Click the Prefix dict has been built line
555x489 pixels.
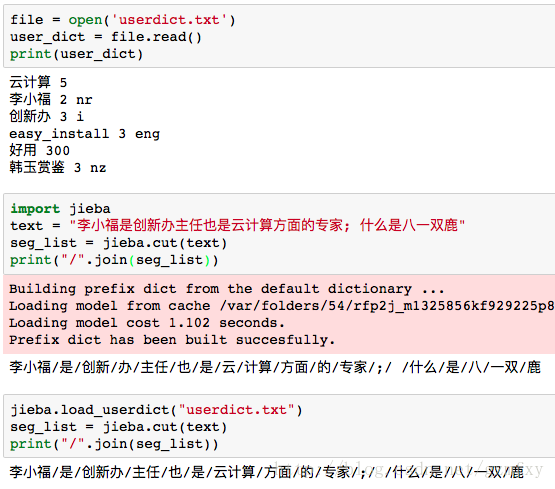tap(172, 340)
